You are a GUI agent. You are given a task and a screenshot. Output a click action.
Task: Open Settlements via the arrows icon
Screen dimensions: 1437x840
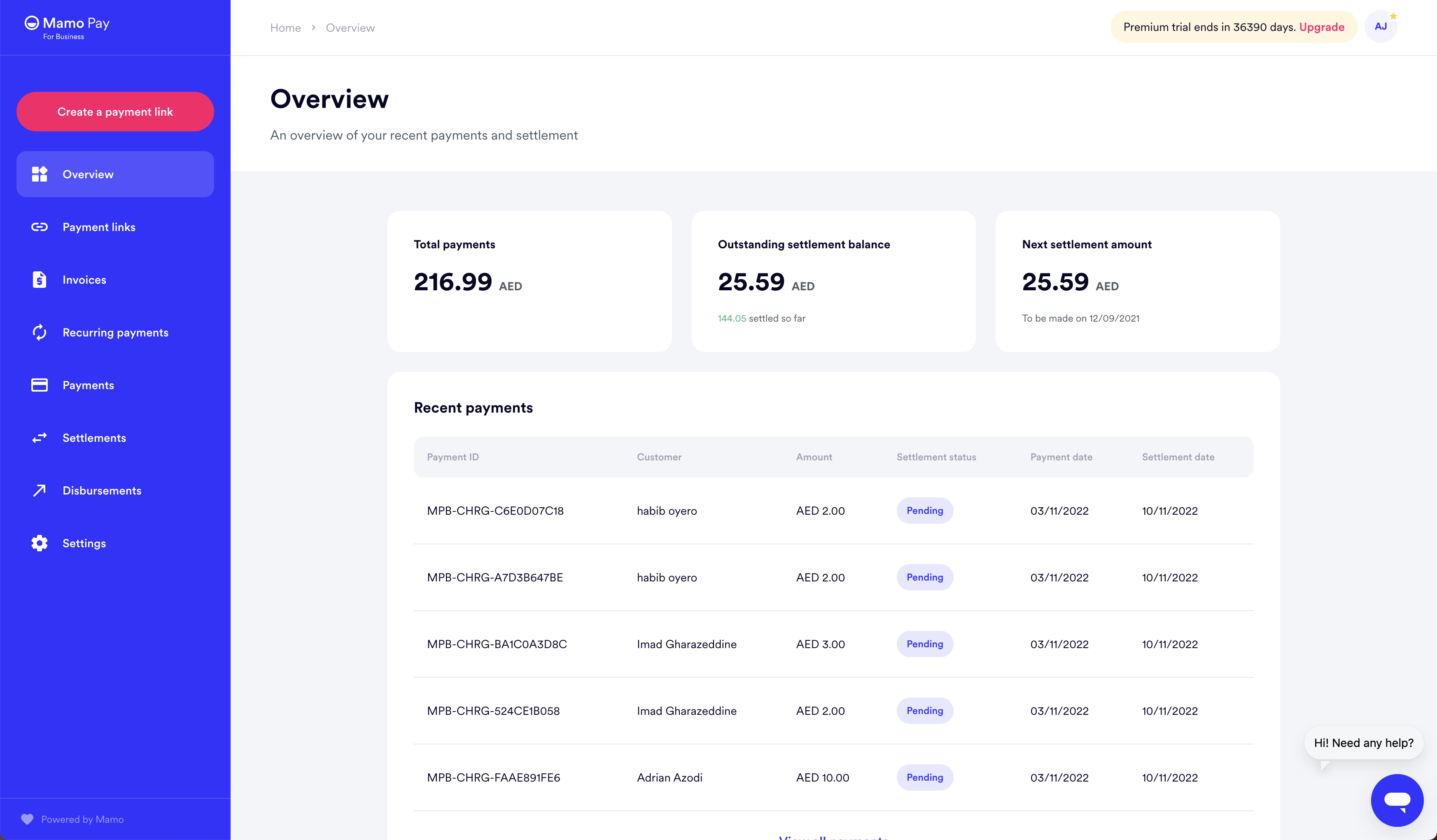[40, 437]
